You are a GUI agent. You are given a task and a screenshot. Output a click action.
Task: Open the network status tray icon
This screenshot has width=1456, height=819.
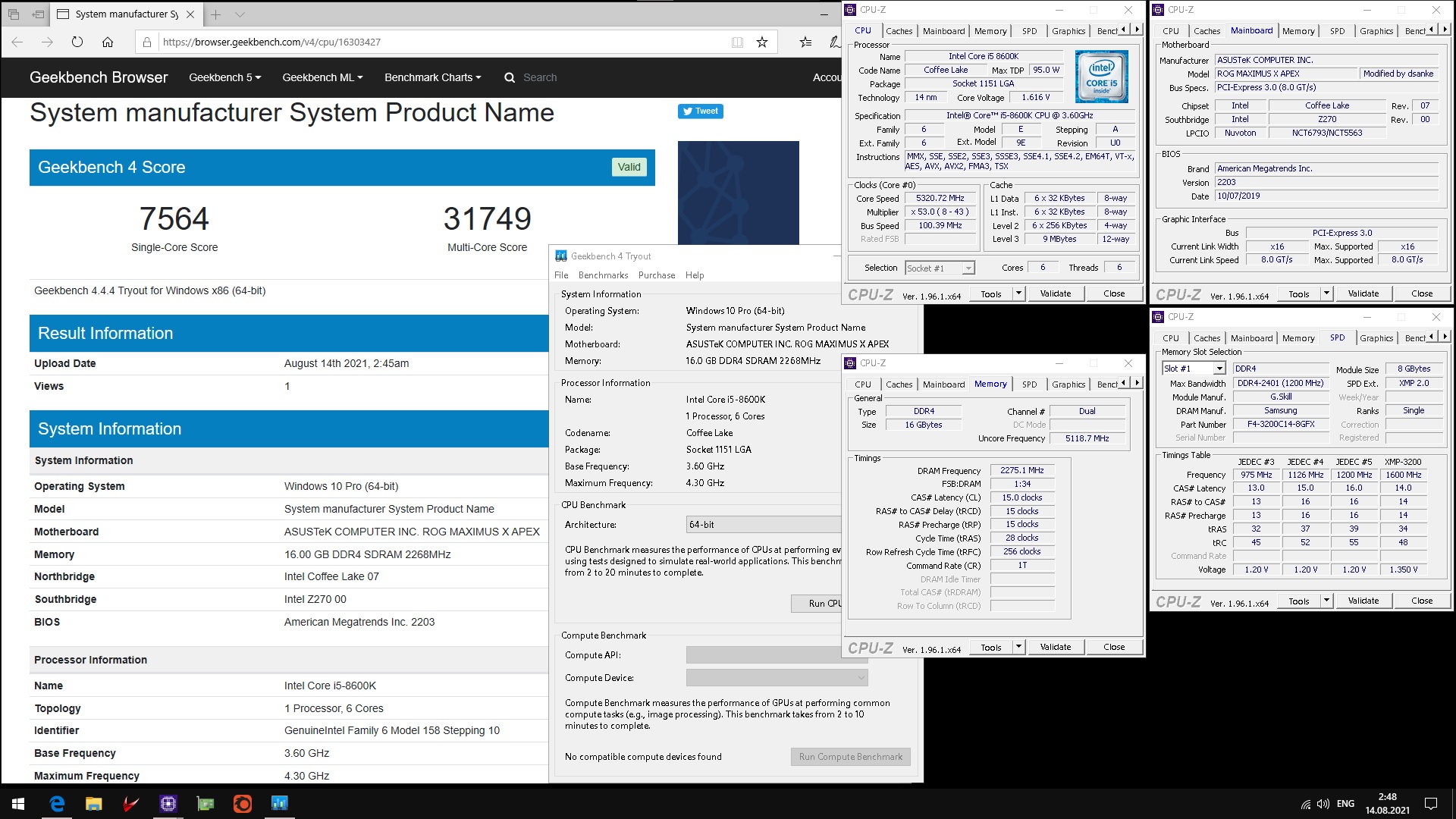1306,804
